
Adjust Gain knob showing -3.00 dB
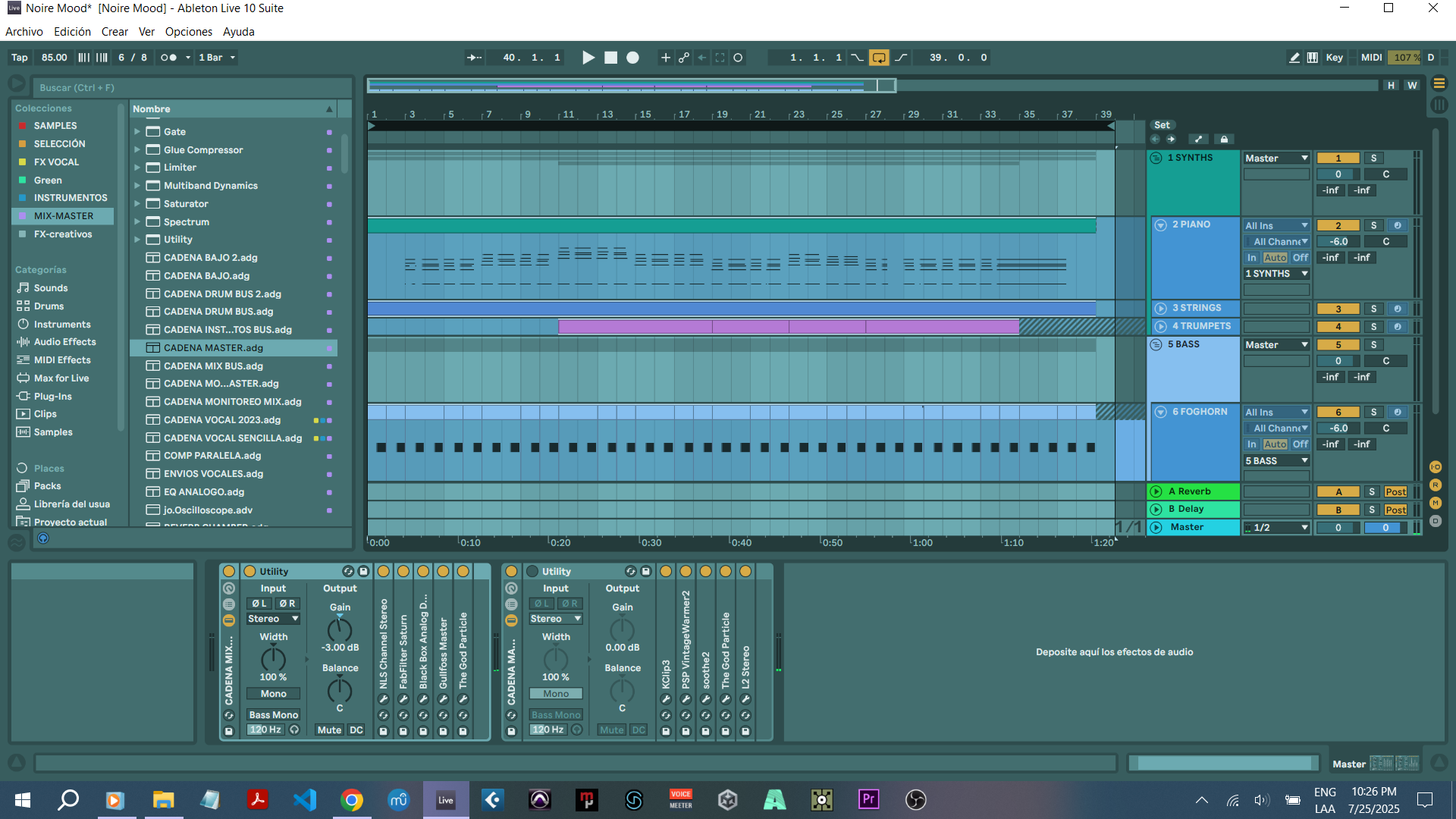tap(340, 629)
